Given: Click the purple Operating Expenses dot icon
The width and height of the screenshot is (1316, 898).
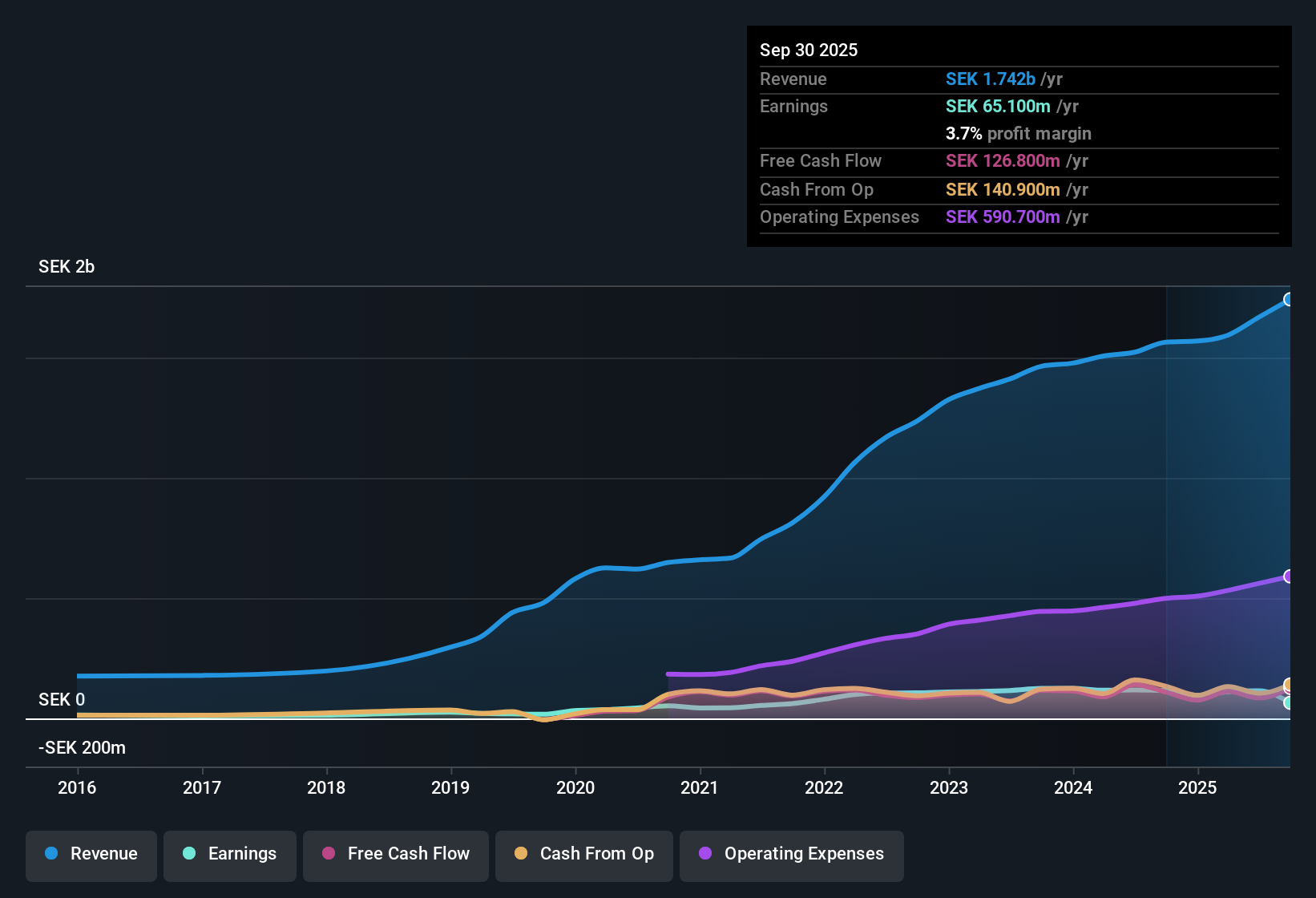Looking at the screenshot, I should point(704,854).
